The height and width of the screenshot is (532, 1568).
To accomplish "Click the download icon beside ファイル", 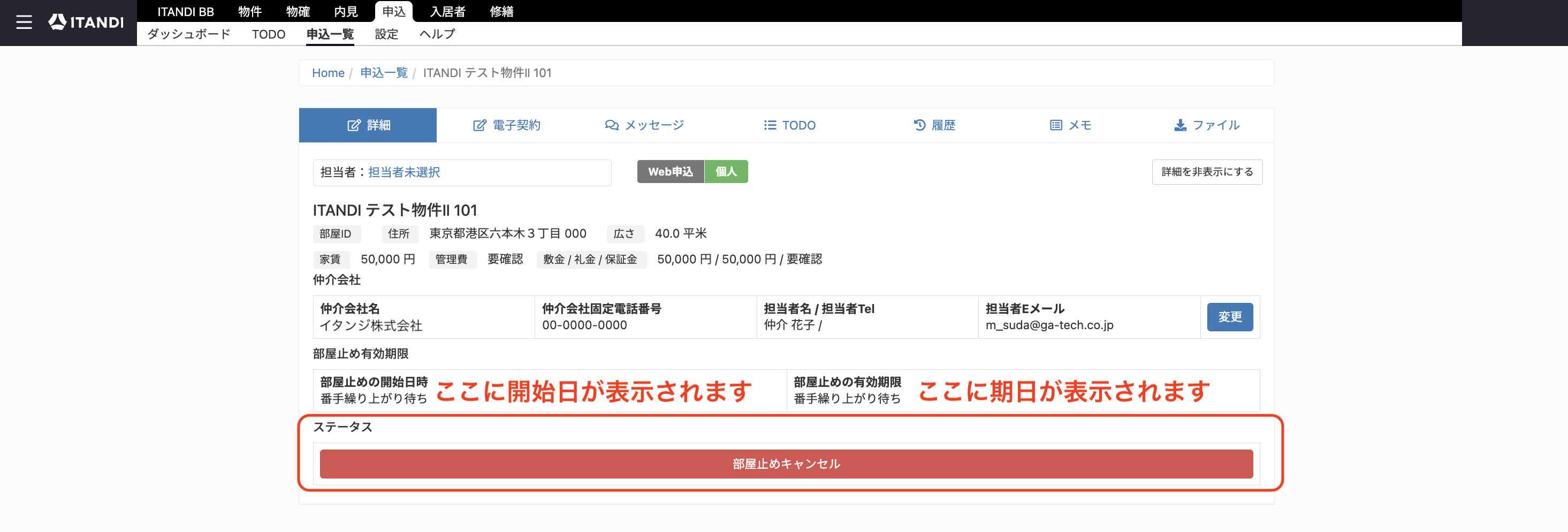I will click(1180, 125).
